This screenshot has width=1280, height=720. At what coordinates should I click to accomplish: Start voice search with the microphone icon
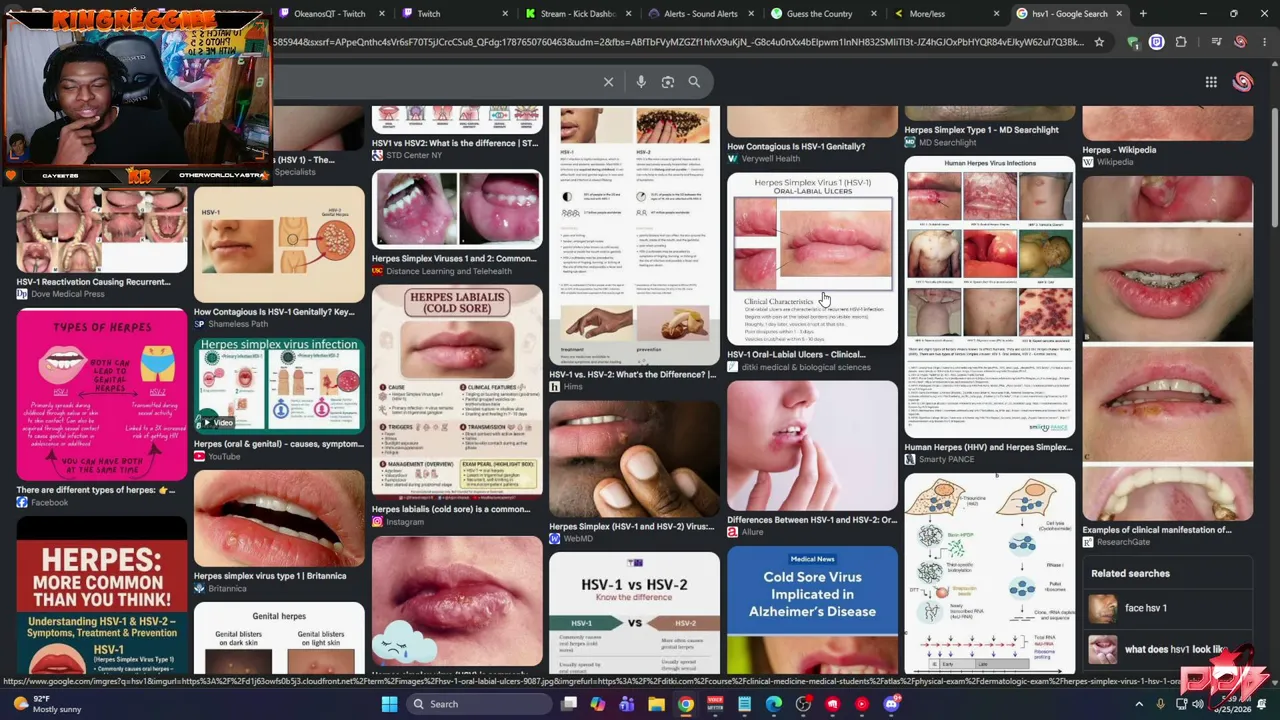[641, 82]
